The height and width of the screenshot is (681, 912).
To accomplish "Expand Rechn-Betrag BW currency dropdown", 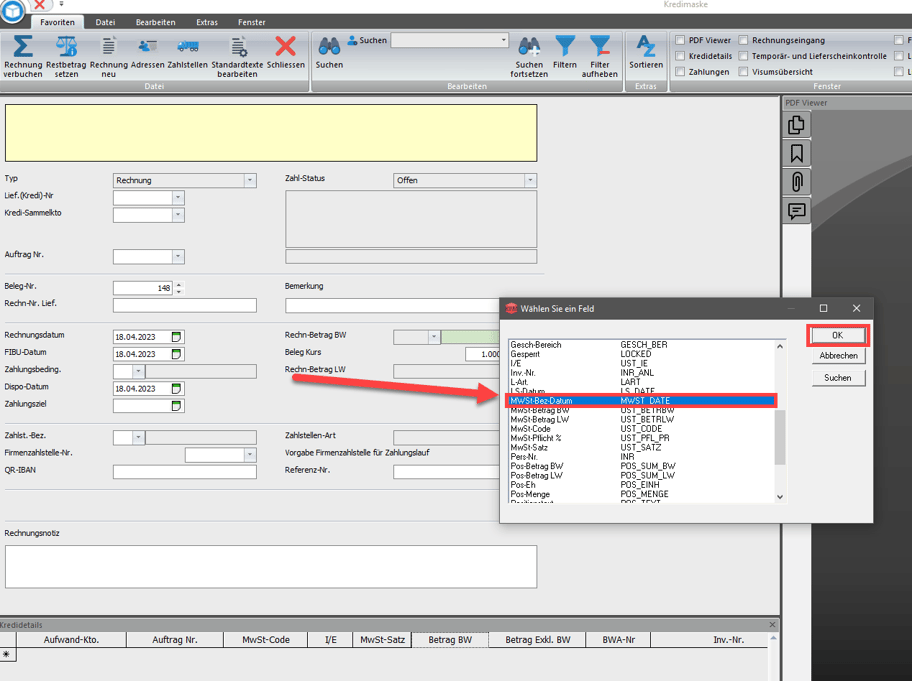I will point(433,337).
